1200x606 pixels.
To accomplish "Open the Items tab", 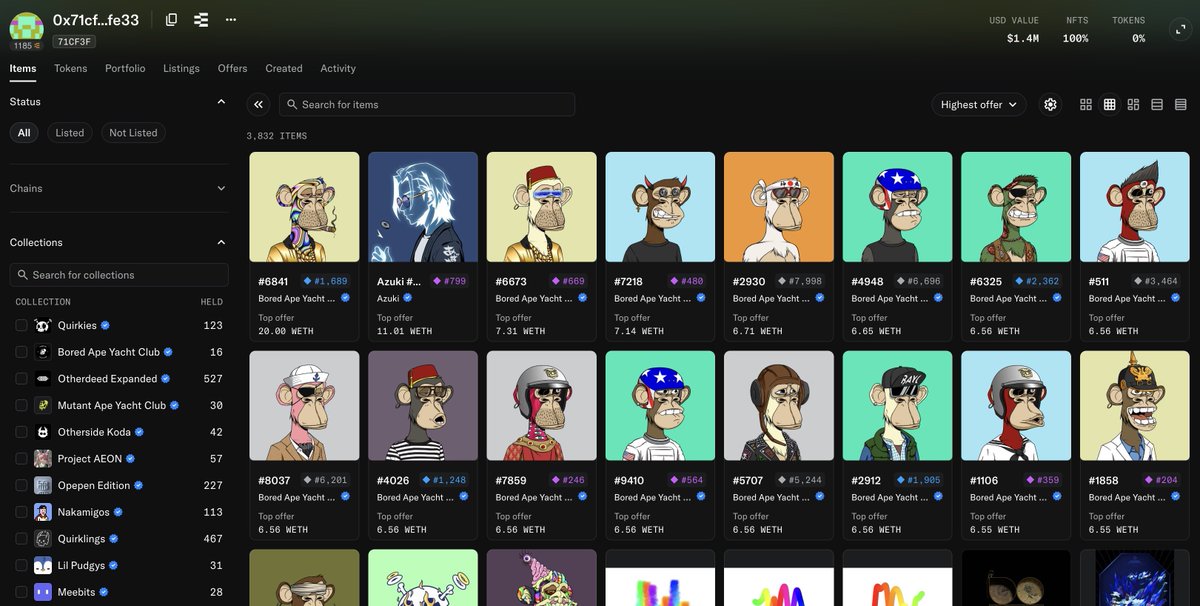I will pos(23,68).
